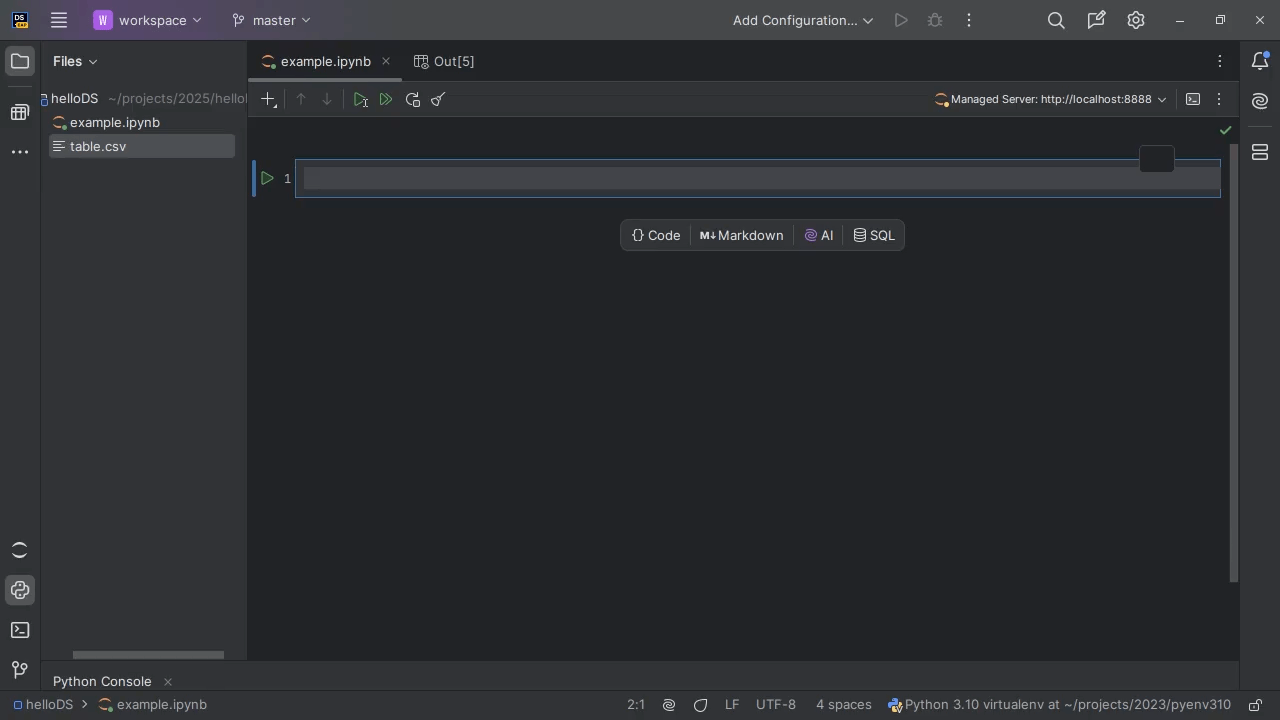This screenshot has height=720, width=1280.
Task: Switch to the Out[5] tab
Action: [x=445, y=62]
